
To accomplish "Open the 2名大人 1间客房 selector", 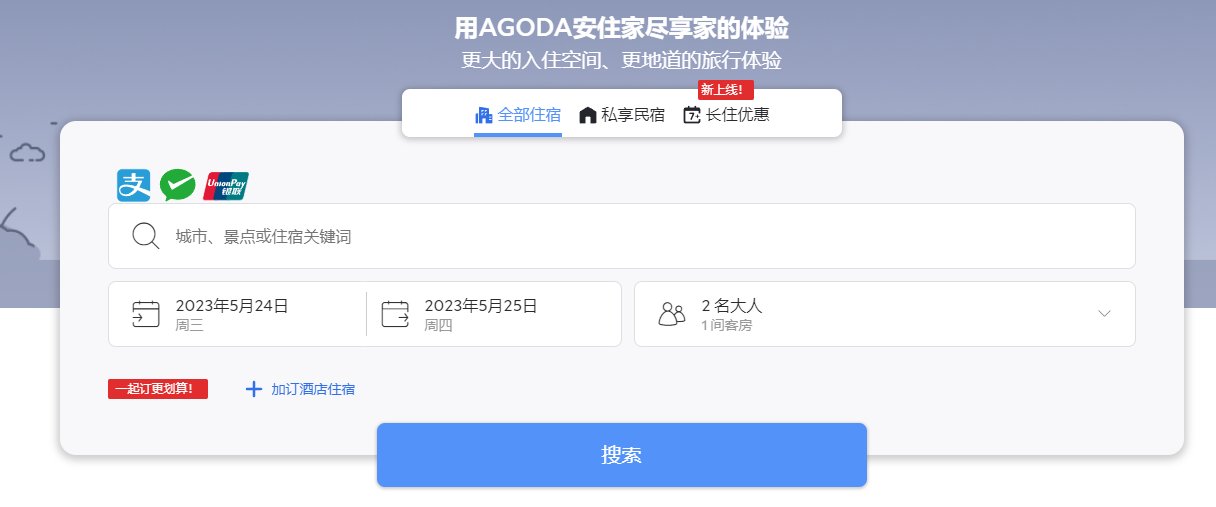I will pos(885,314).
